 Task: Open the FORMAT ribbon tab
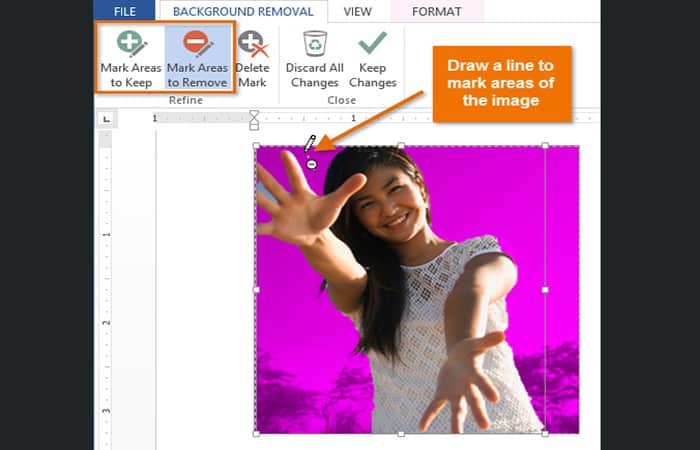click(437, 12)
